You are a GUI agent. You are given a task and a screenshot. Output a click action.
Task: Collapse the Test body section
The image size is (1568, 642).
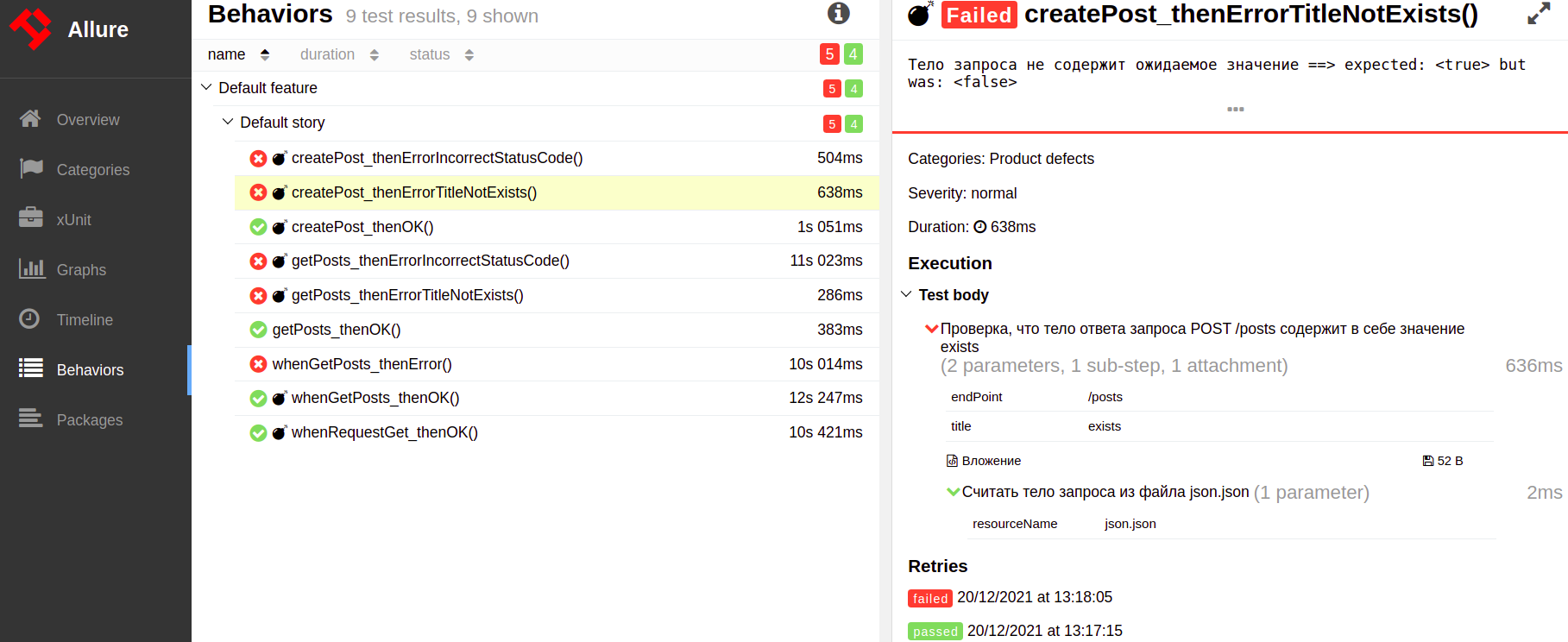906,295
